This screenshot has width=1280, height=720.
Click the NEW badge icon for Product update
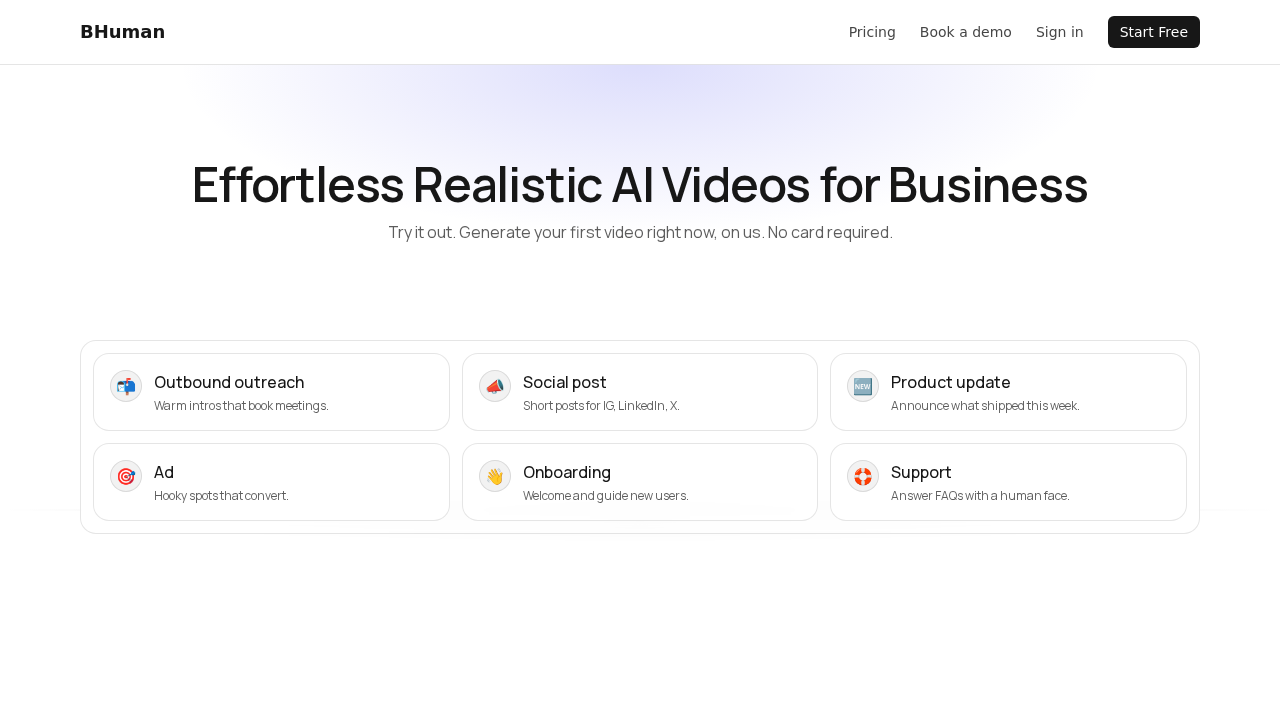(x=863, y=386)
